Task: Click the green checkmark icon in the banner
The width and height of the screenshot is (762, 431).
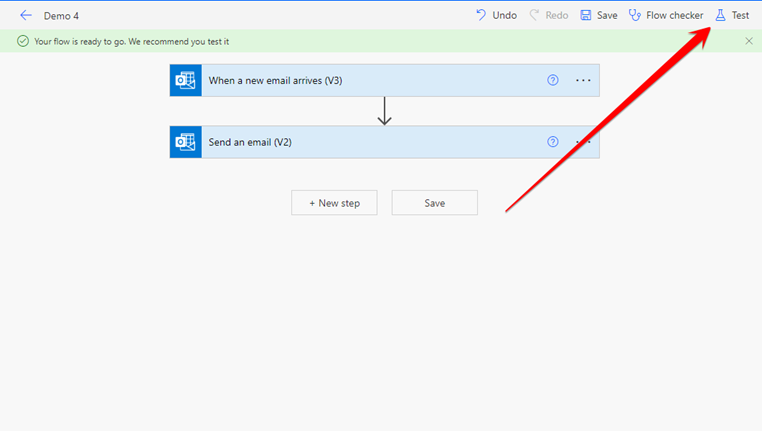Action: click(23, 41)
